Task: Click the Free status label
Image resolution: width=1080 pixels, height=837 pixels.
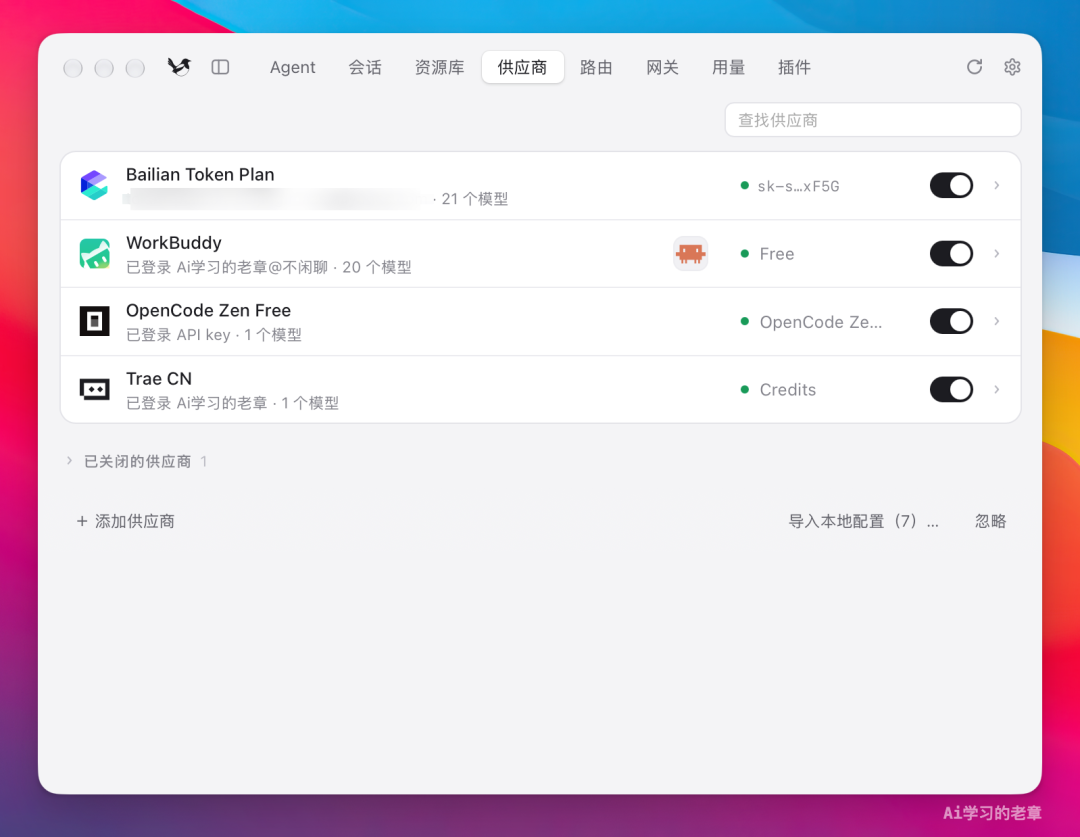Action: (x=776, y=254)
